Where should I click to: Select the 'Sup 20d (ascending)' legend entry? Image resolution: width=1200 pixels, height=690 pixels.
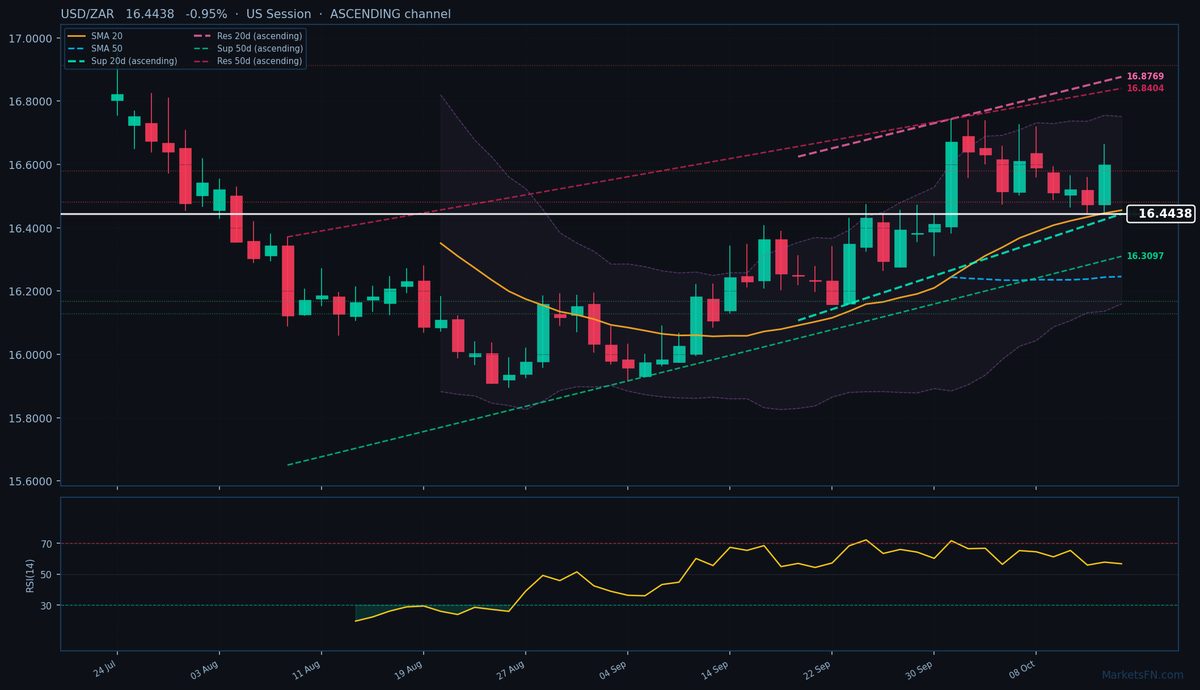[x=122, y=61]
